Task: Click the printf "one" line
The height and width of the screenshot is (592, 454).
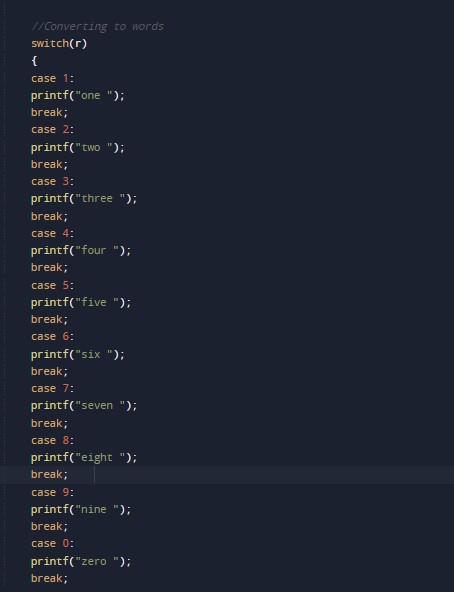Action: [77, 96]
